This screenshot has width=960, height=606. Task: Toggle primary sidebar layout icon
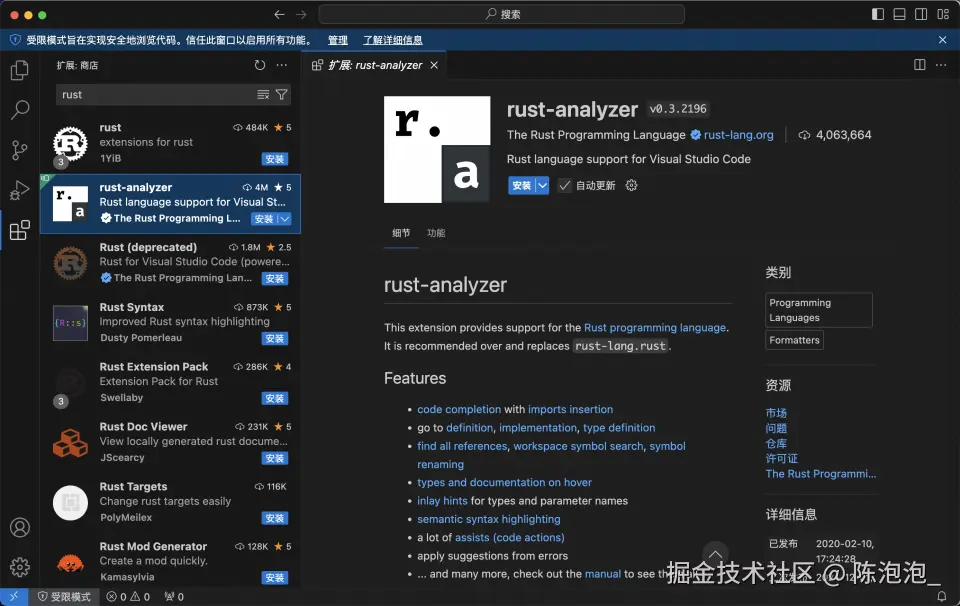[x=878, y=14]
